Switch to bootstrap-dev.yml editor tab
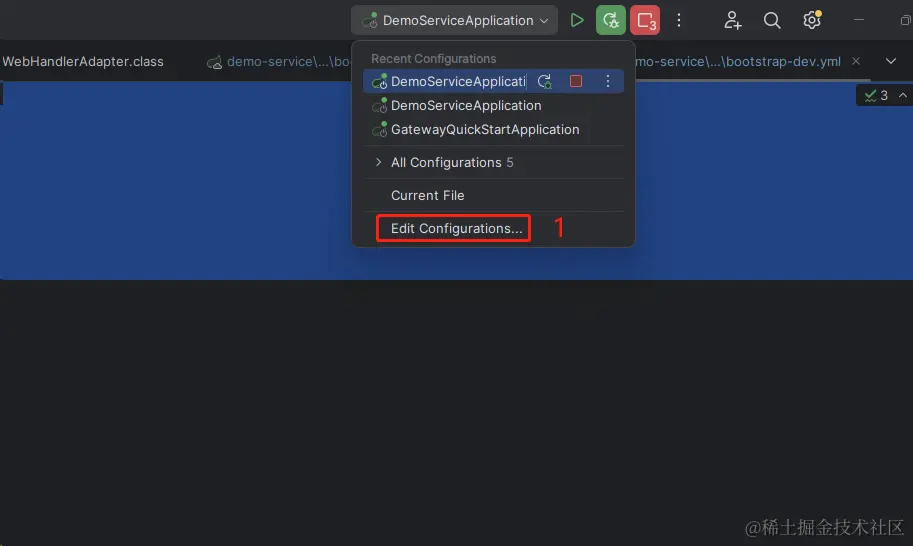 [738, 62]
